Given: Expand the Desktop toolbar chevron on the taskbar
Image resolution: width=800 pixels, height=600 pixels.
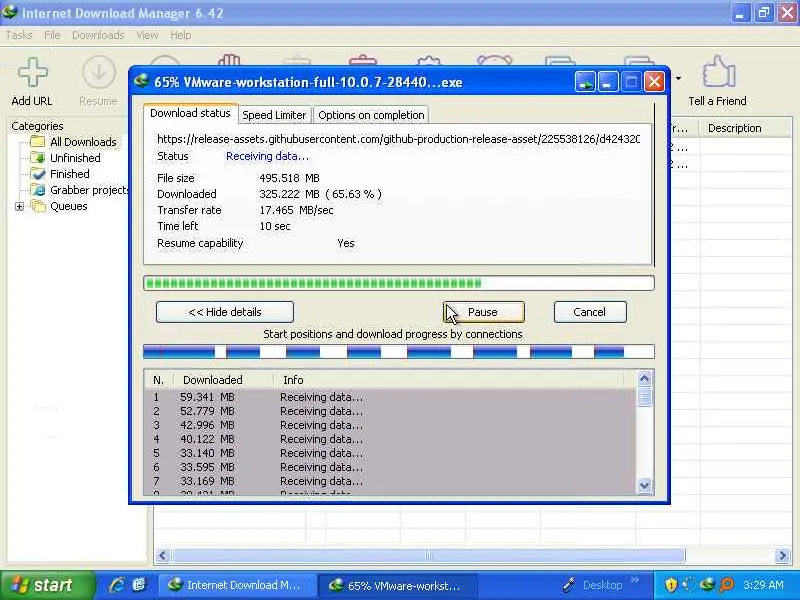Looking at the screenshot, I should (x=634, y=580).
